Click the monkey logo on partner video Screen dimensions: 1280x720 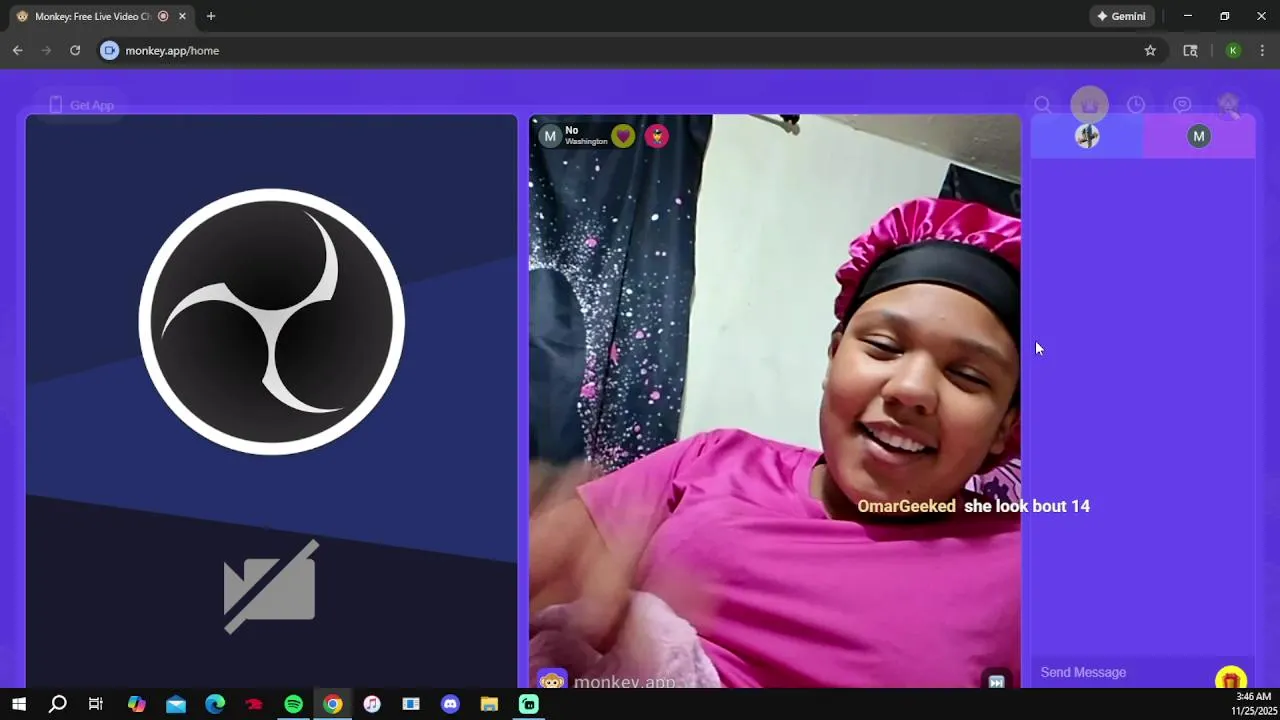(x=552, y=681)
